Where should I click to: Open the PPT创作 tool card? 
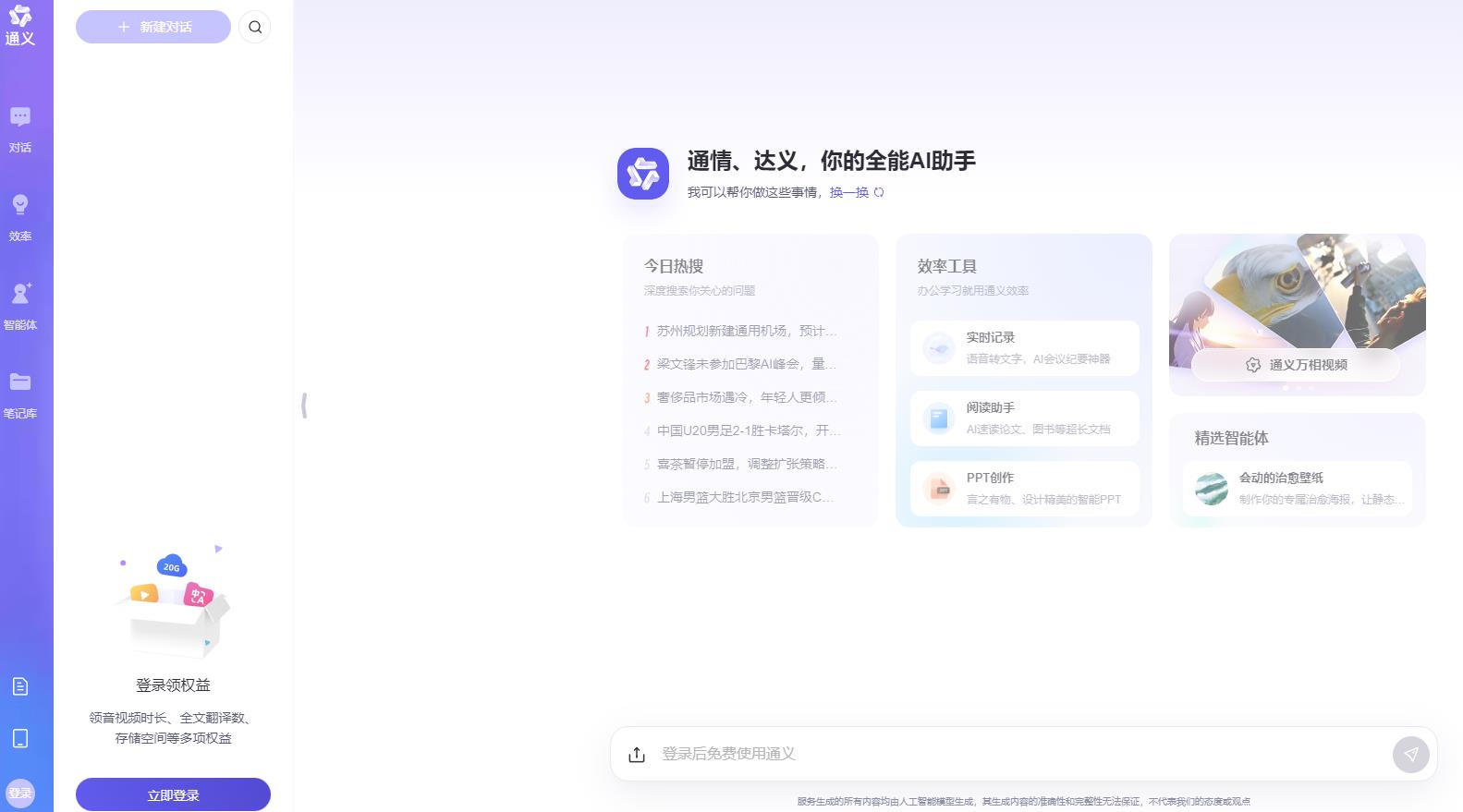(1024, 489)
